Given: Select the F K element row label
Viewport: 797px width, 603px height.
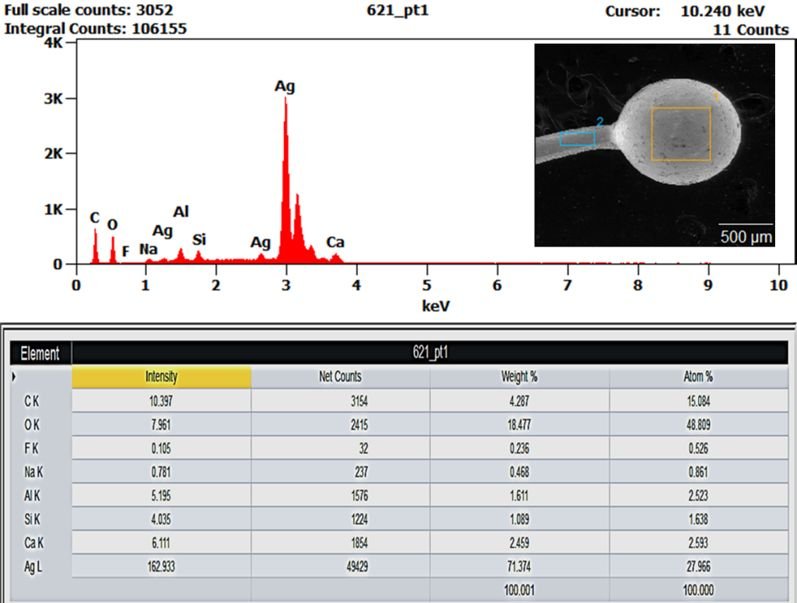Looking at the screenshot, I should click(x=32, y=448).
